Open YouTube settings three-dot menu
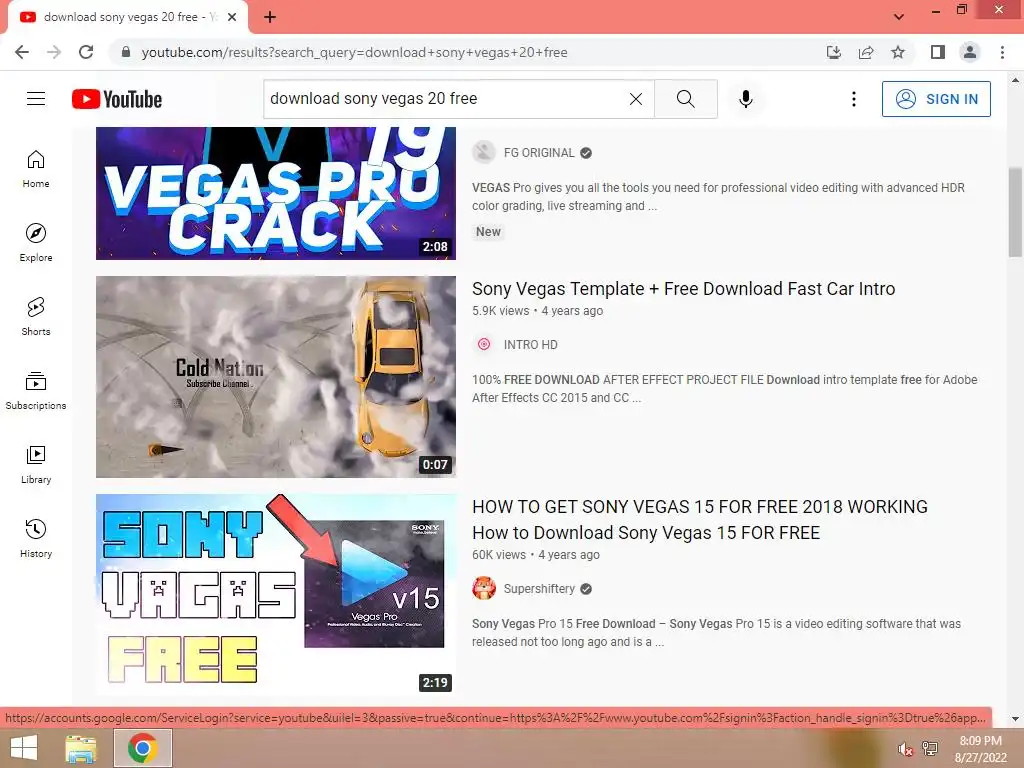1024x768 pixels. pyautogui.click(x=854, y=99)
